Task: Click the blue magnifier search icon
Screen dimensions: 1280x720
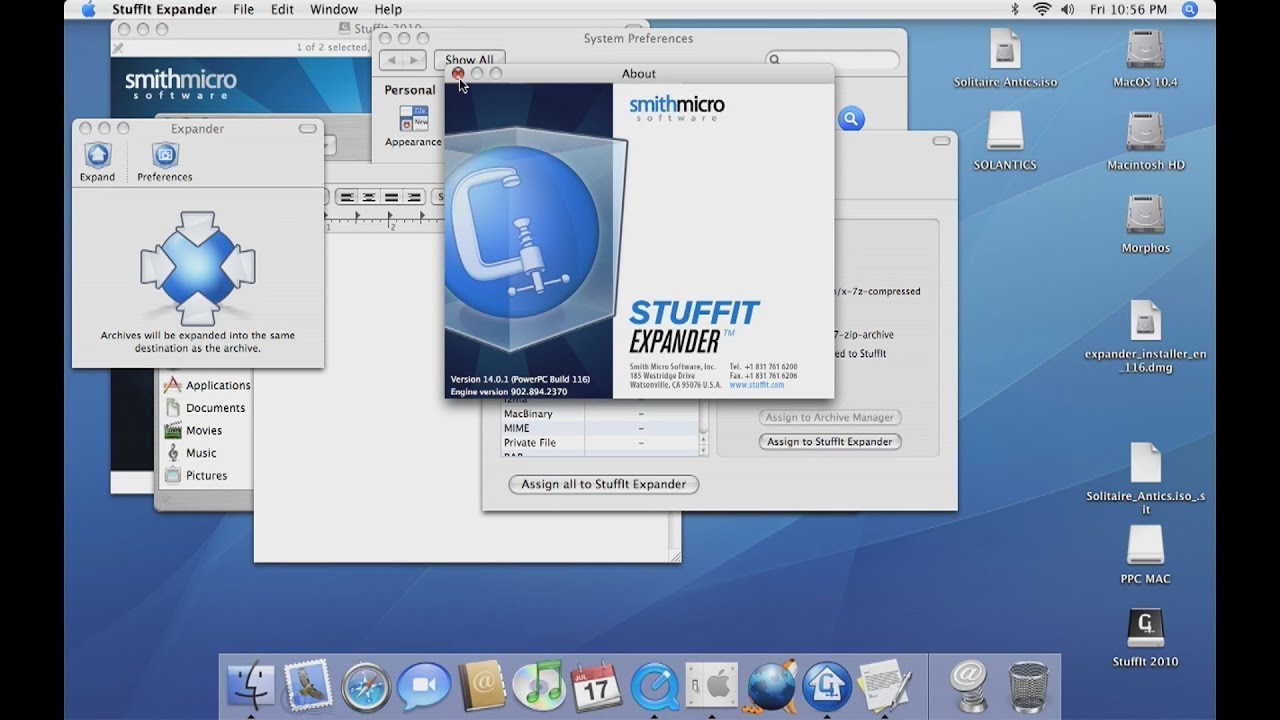Action: [851, 119]
